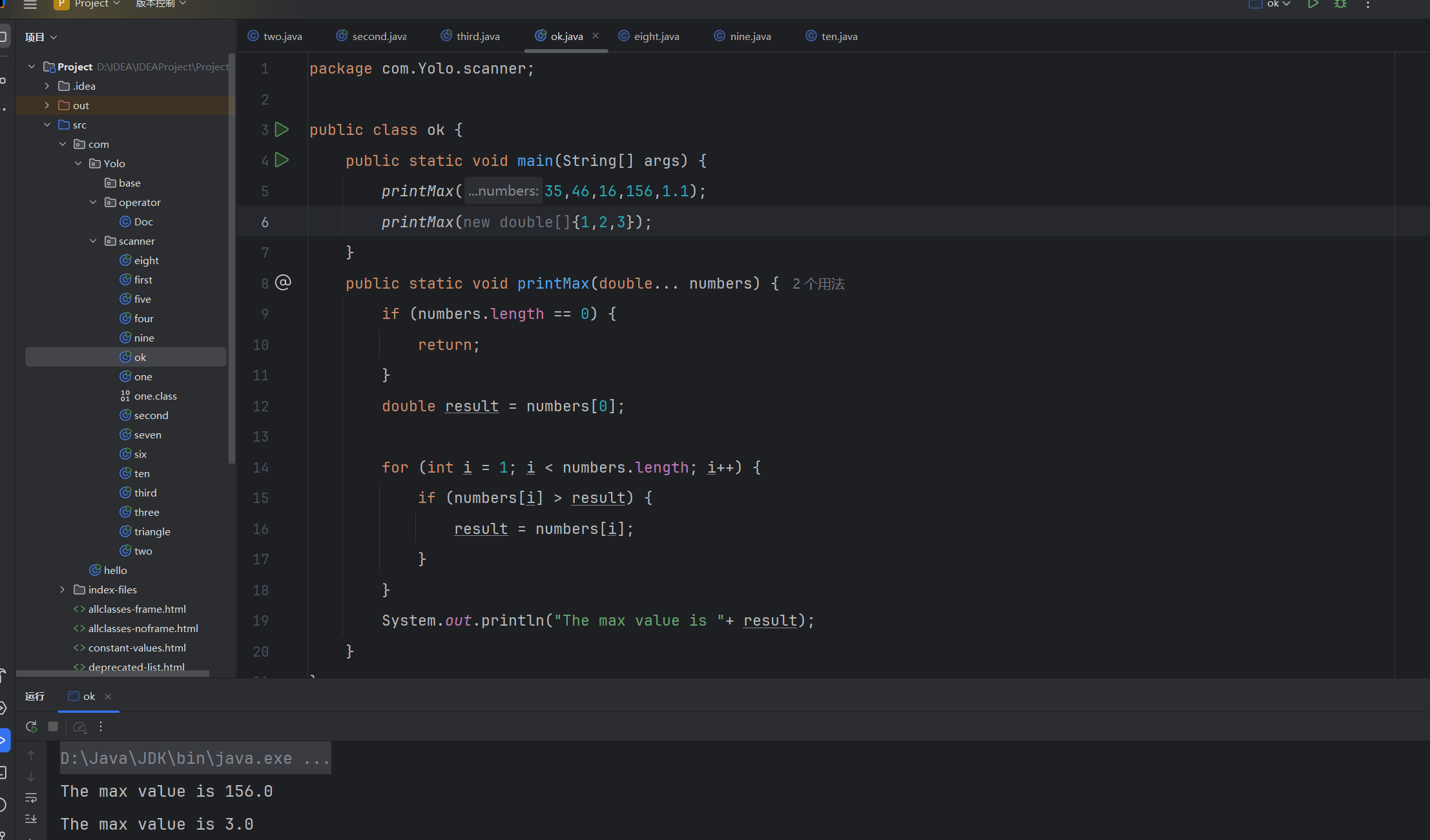This screenshot has width=1430, height=840.
Task: Open the seven class in tree
Action: pyautogui.click(x=141, y=435)
